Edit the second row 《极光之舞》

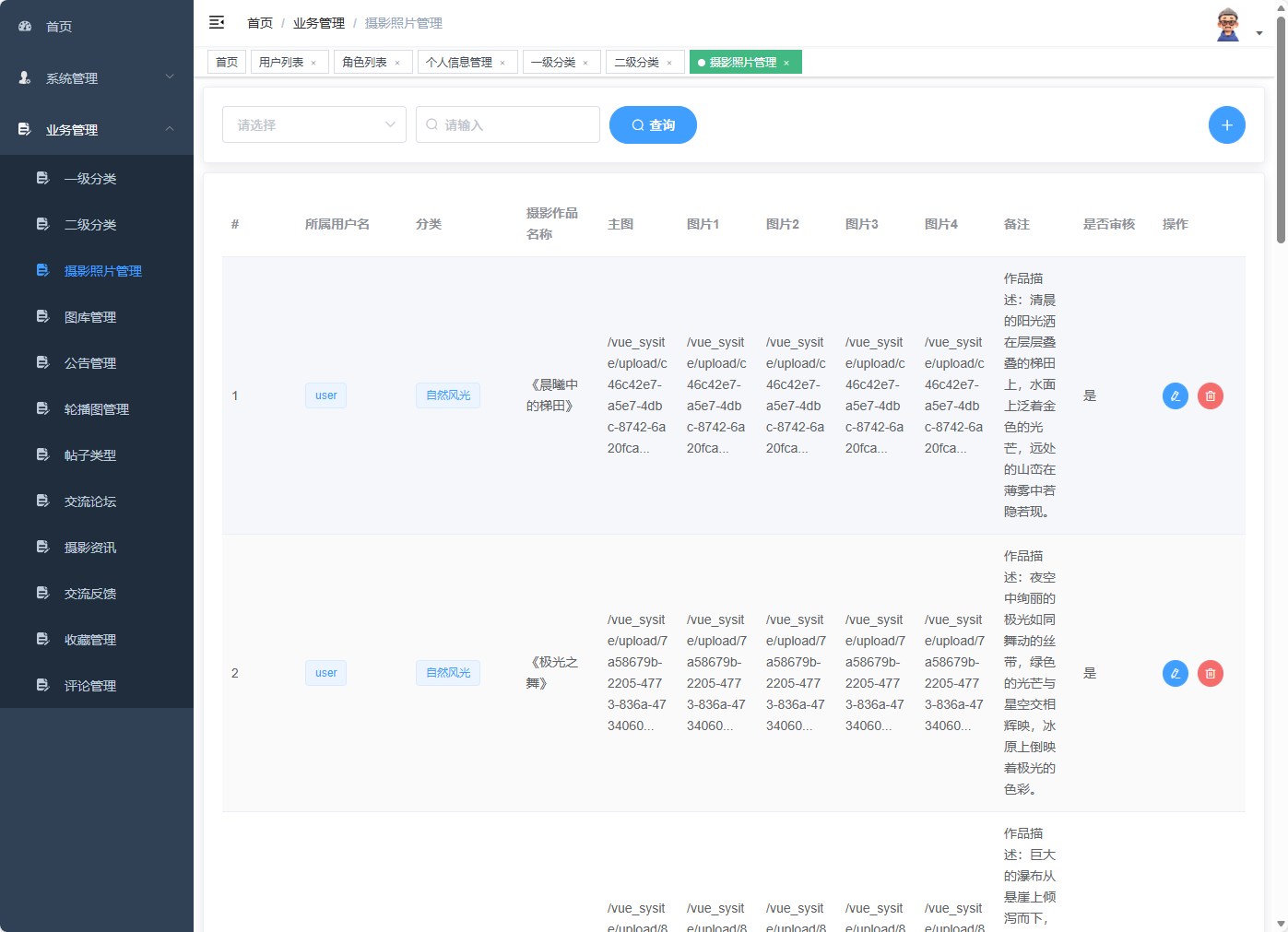(x=1175, y=673)
